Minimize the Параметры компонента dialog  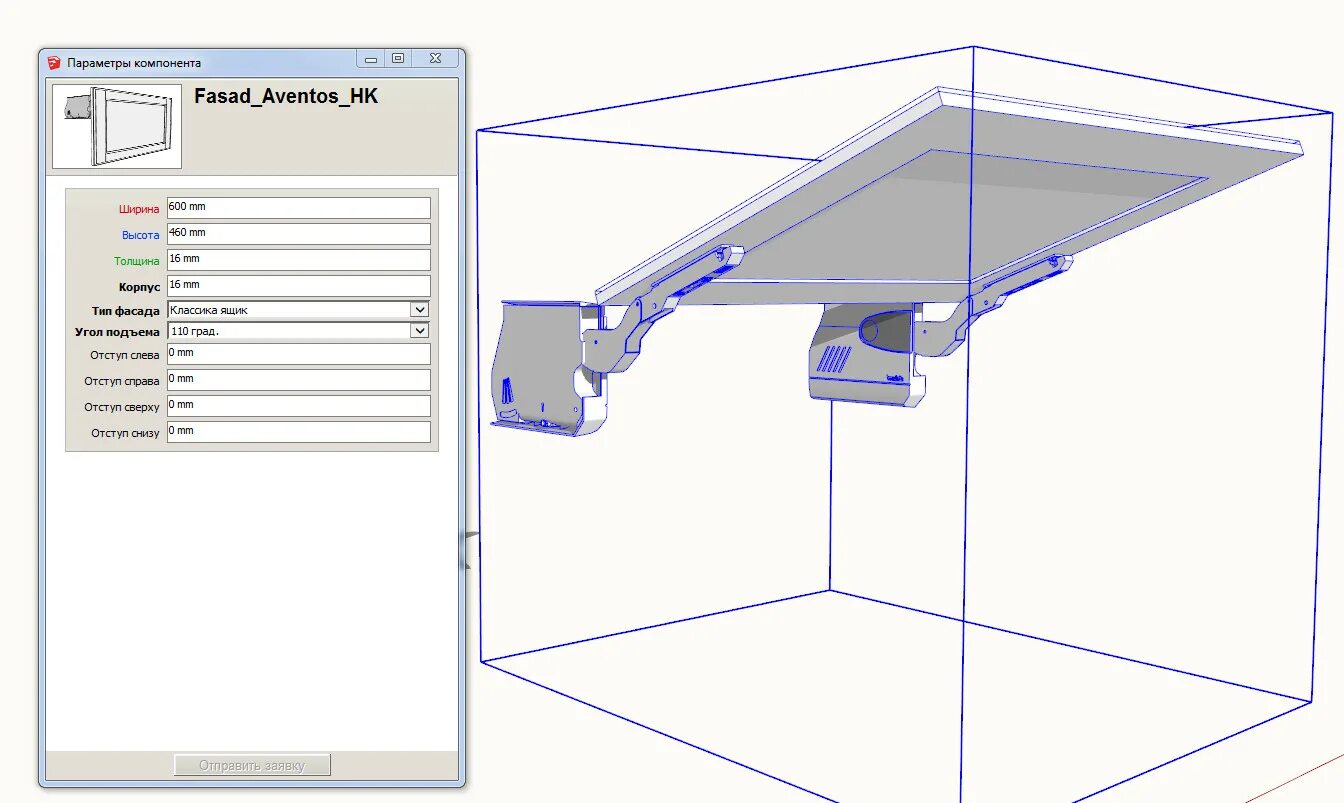pyautogui.click(x=371, y=60)
